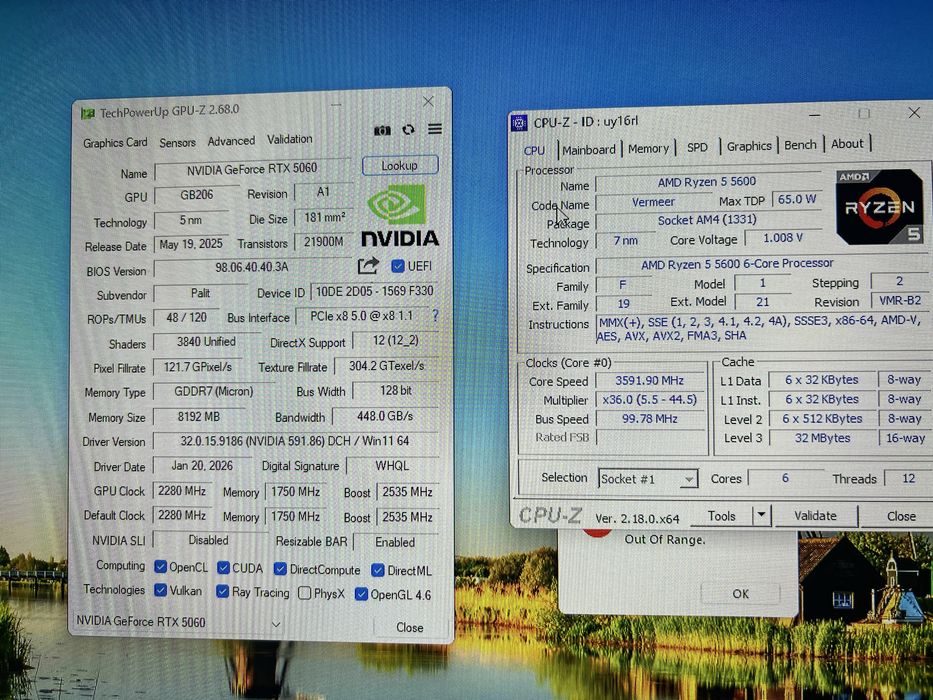Click the Core Speed value 3591.90 MHz

649,380
